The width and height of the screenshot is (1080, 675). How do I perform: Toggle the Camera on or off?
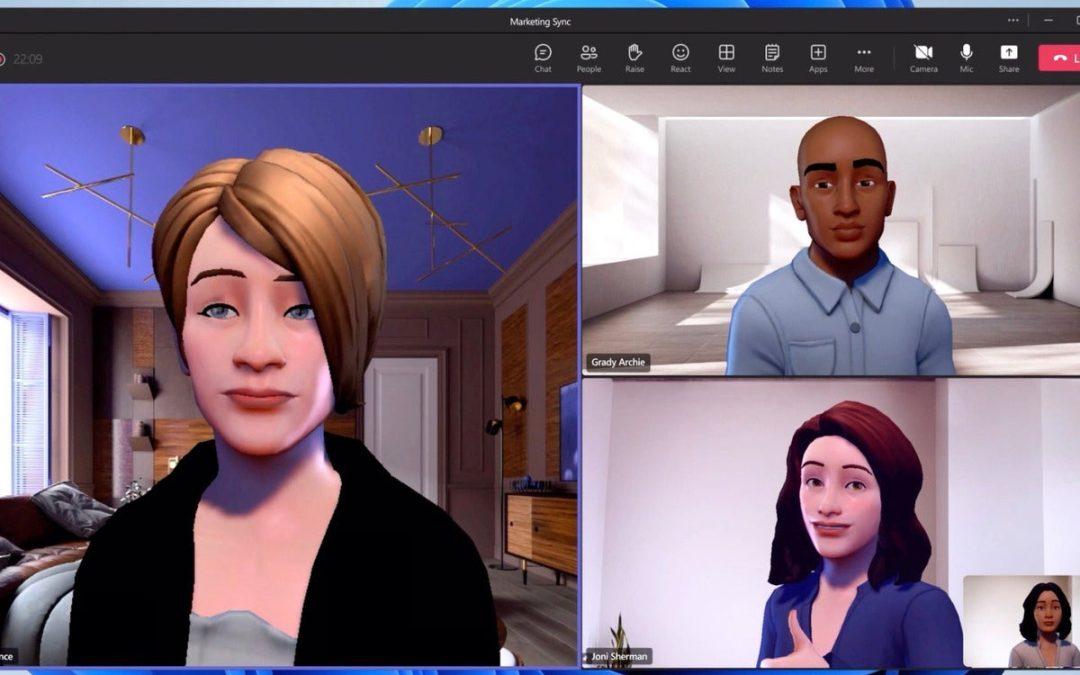click(x=923, y=58)
